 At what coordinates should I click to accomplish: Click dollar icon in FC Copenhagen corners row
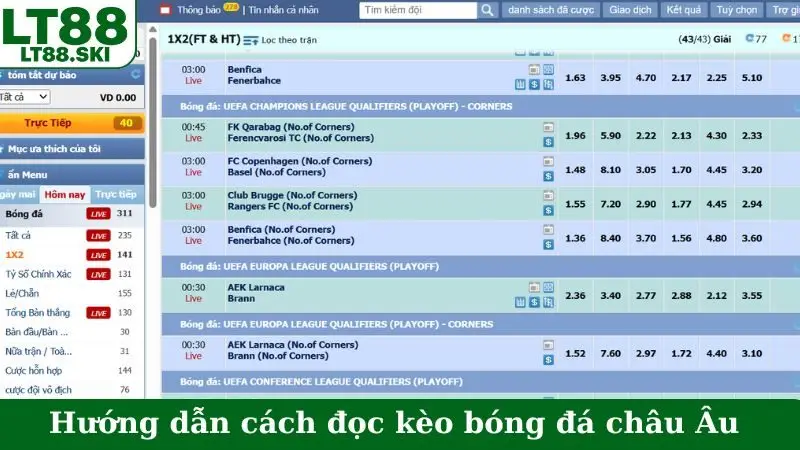coord(548,176)
